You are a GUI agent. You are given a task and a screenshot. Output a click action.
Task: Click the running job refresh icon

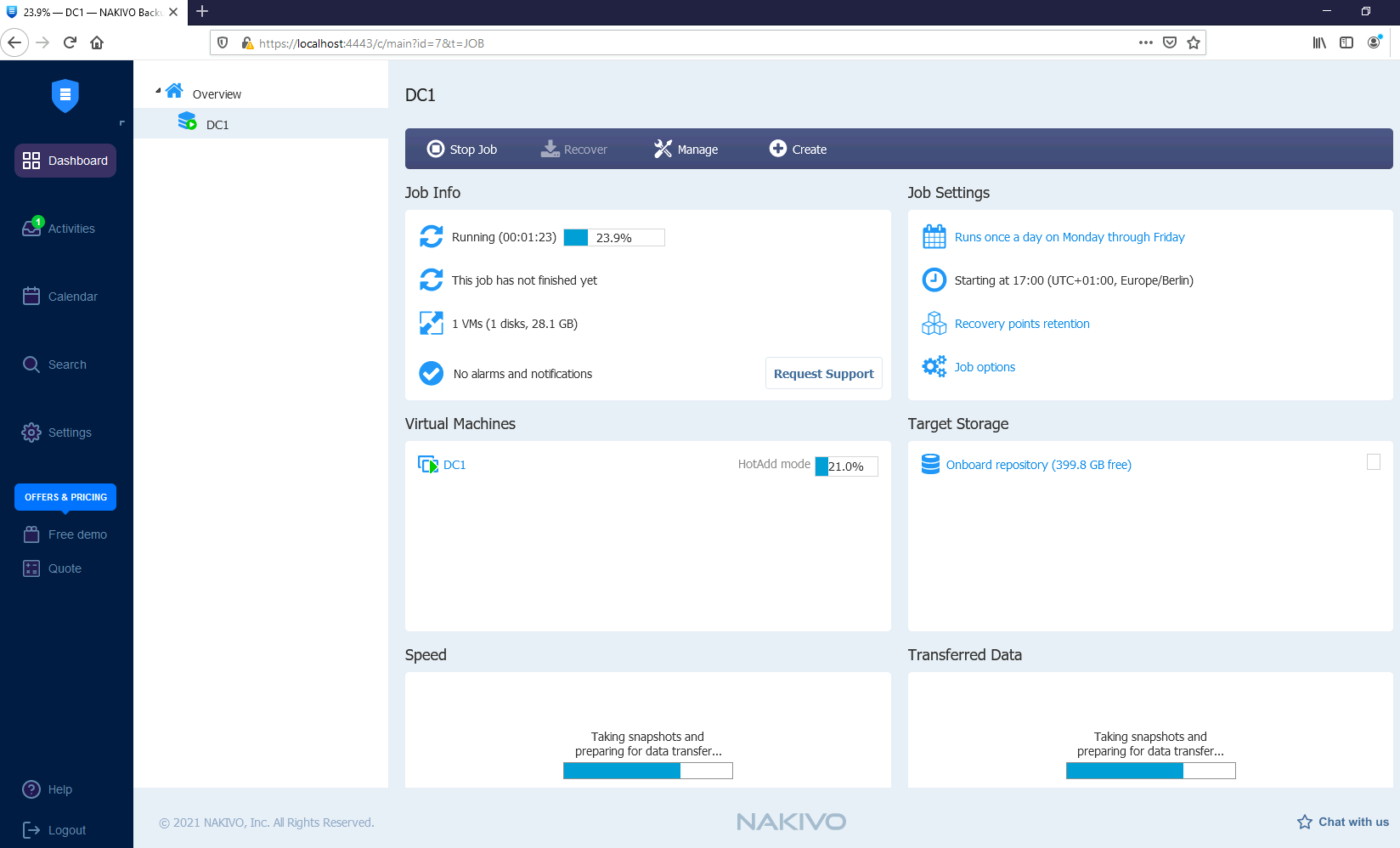pos(432,236)
